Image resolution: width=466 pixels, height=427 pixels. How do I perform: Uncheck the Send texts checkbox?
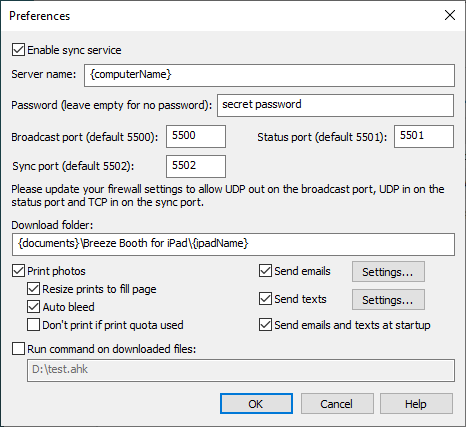pyautogui.click(x=265, y=299)
